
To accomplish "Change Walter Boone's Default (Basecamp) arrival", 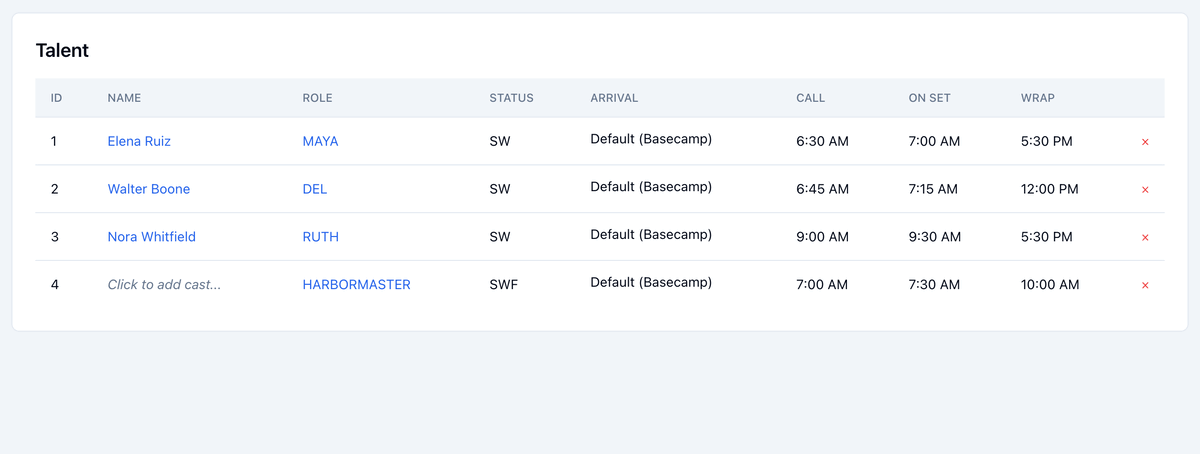I will click(651, 187).
